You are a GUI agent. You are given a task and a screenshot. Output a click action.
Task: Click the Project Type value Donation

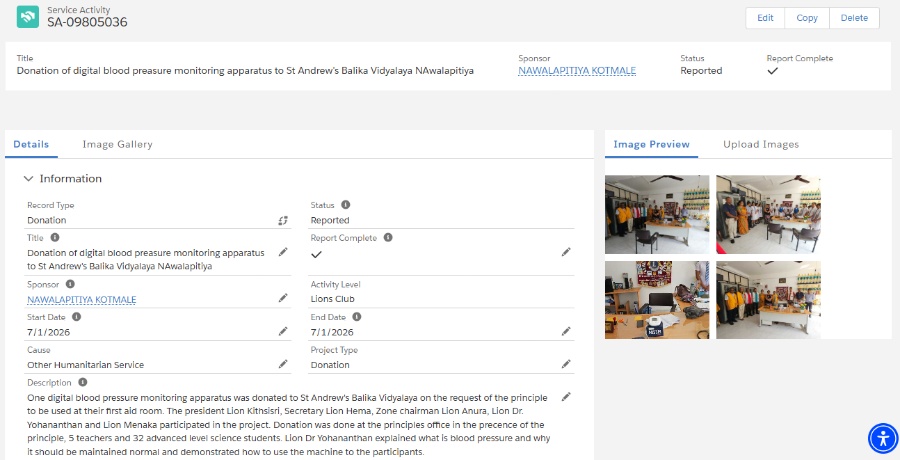330,365
